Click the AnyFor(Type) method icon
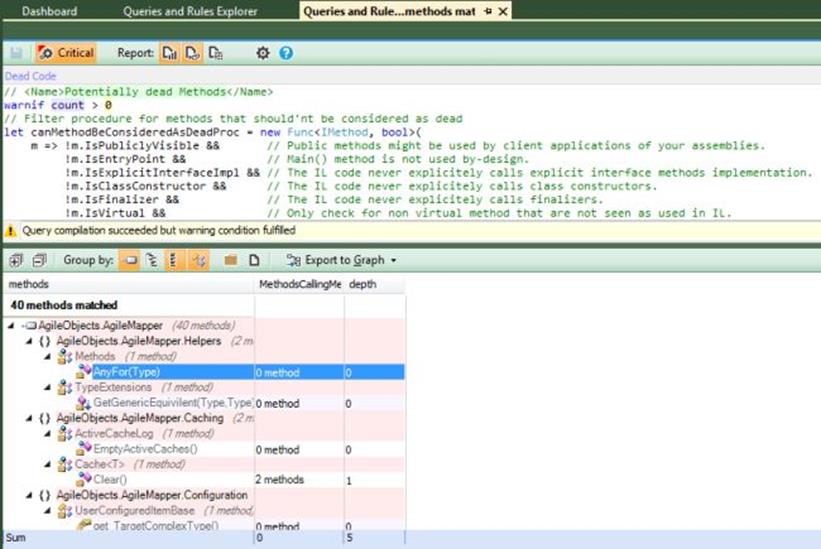This screenshot has height=549, width=821. [84, 371]
